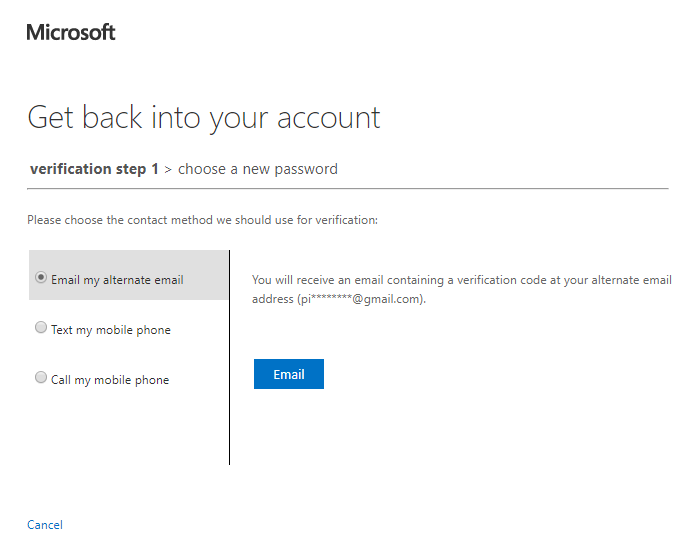Screen dimensions: 682x553
Task: Select the Email my alternate email radio button
Action: coord(41,278)
